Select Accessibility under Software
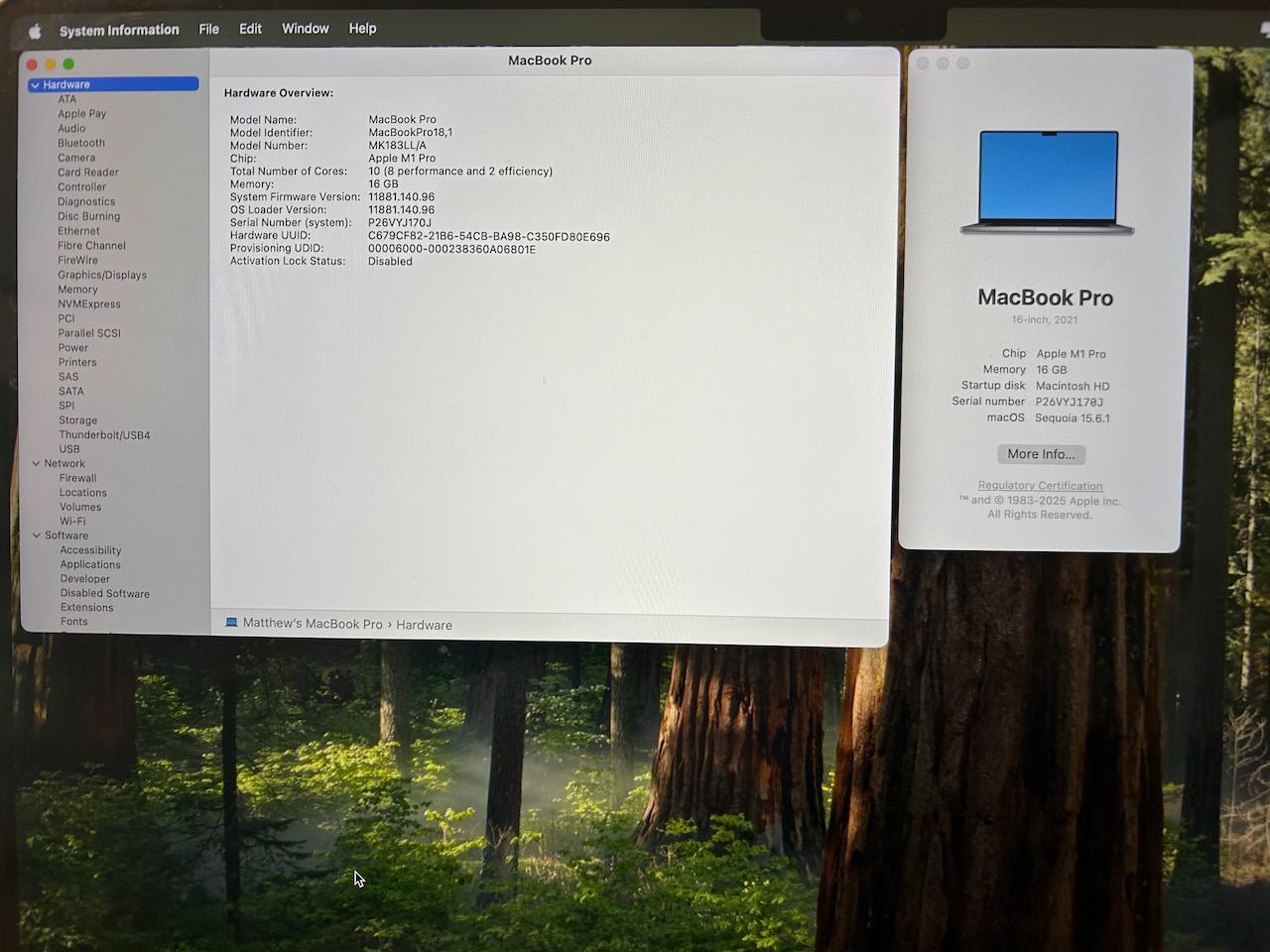 coord(90,550)
